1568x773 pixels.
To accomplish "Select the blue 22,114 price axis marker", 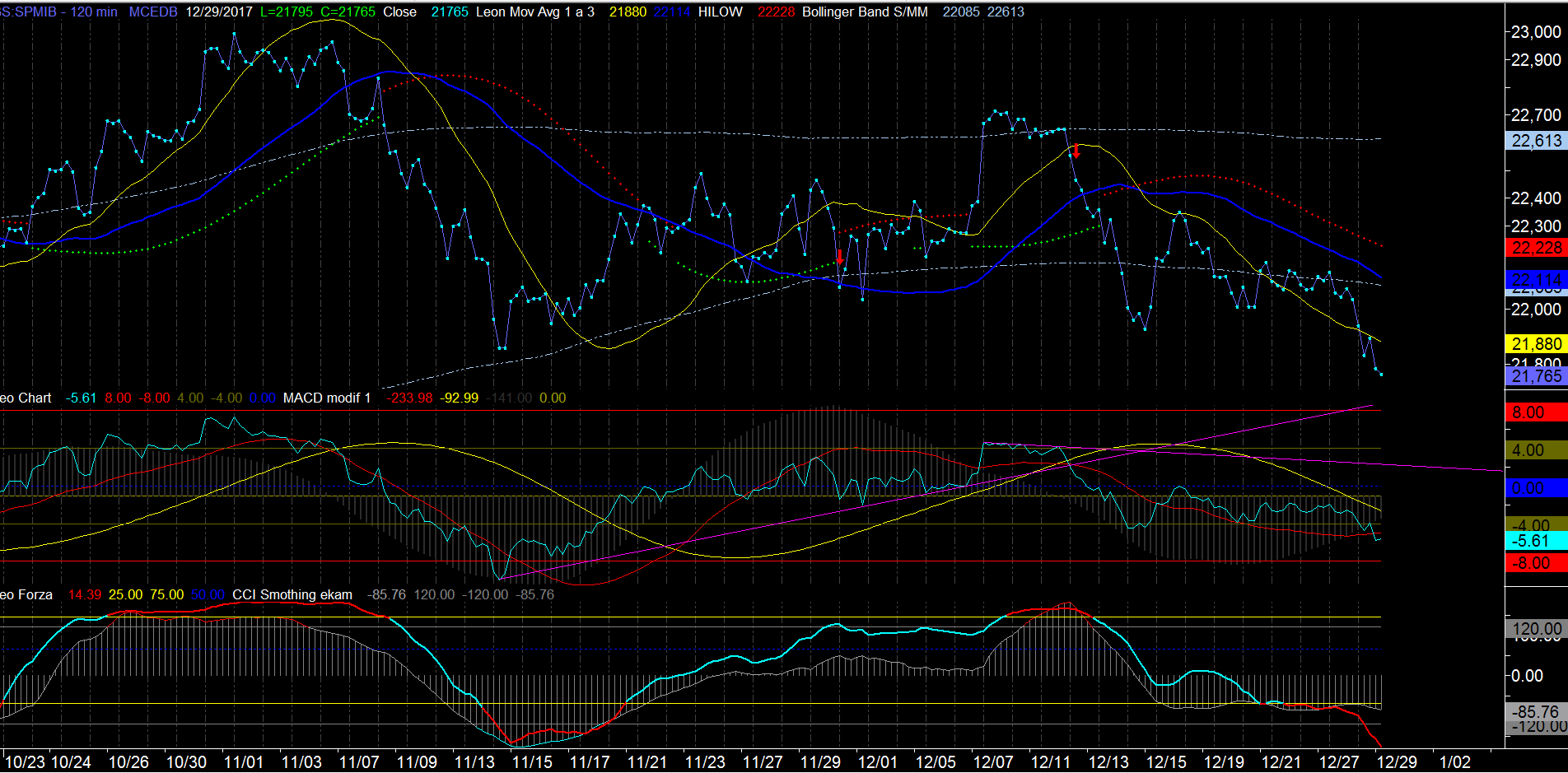I will pyautogui.click(x=1536, y=279).
